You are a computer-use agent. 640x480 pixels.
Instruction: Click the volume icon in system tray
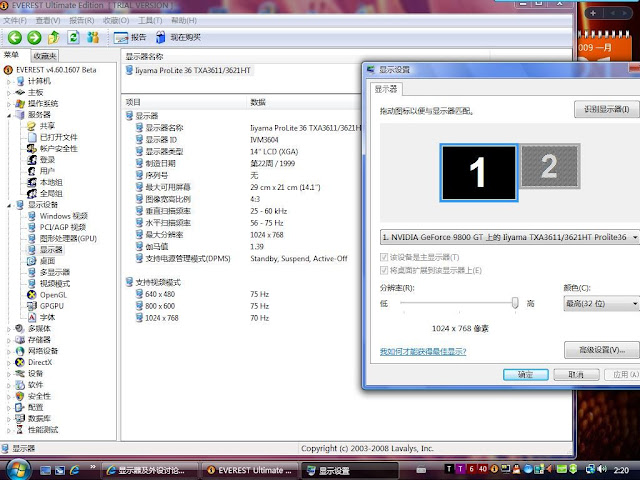coord(602,469)
